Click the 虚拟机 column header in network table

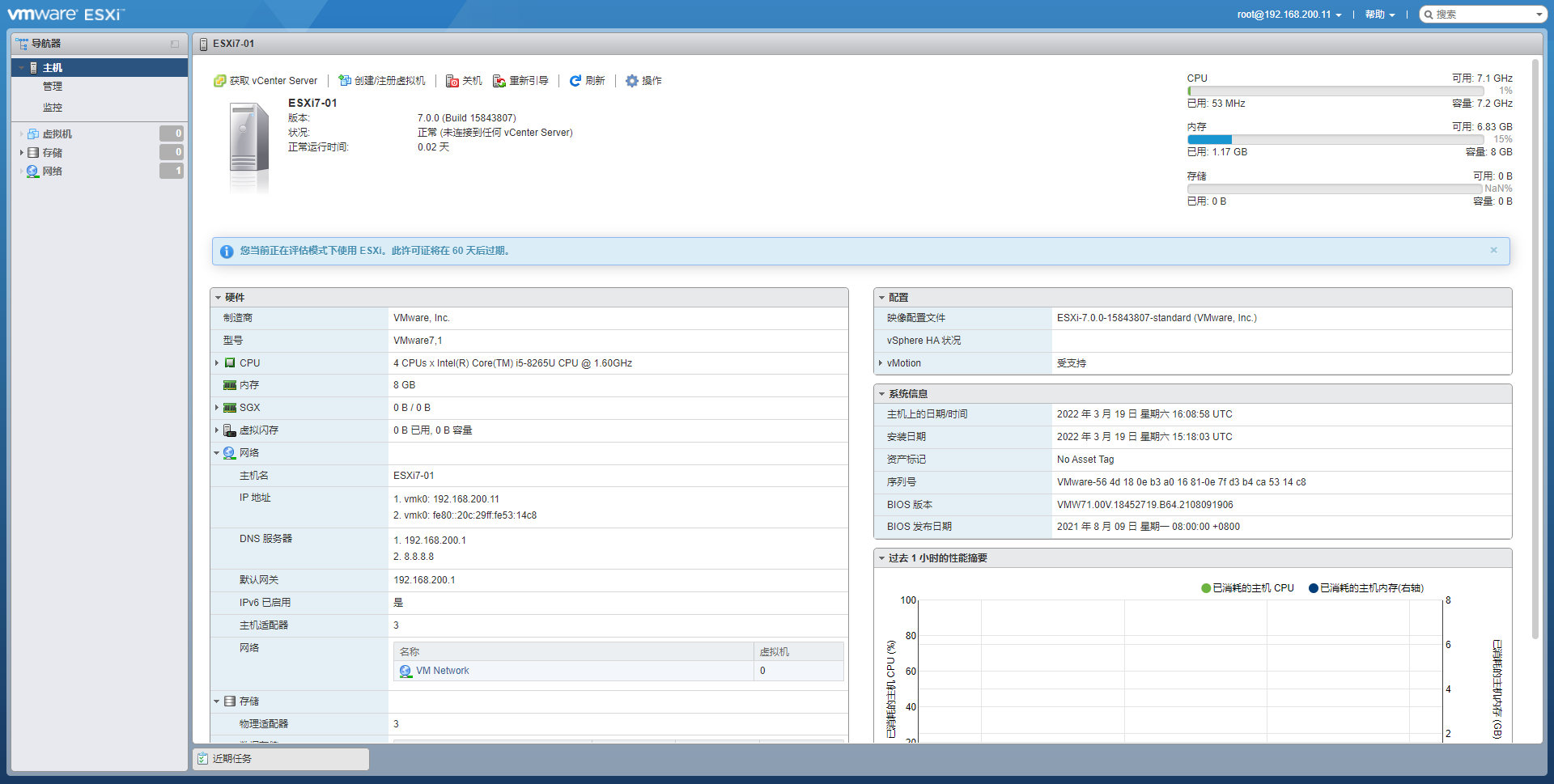pos(799,652)
